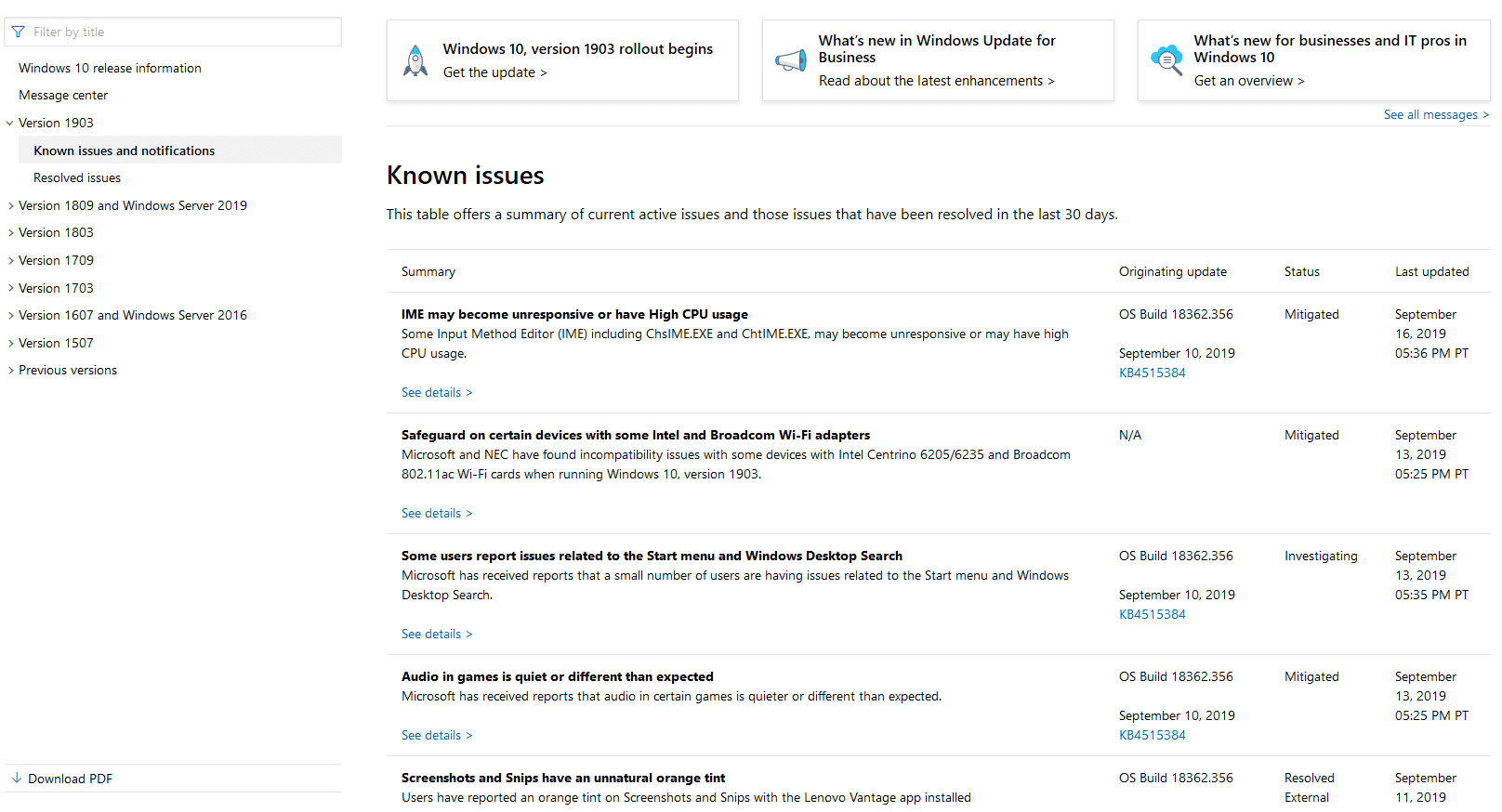Click the rocket icon on rollout card
Screen dimensions: 1502x812
tap(415, 60)
